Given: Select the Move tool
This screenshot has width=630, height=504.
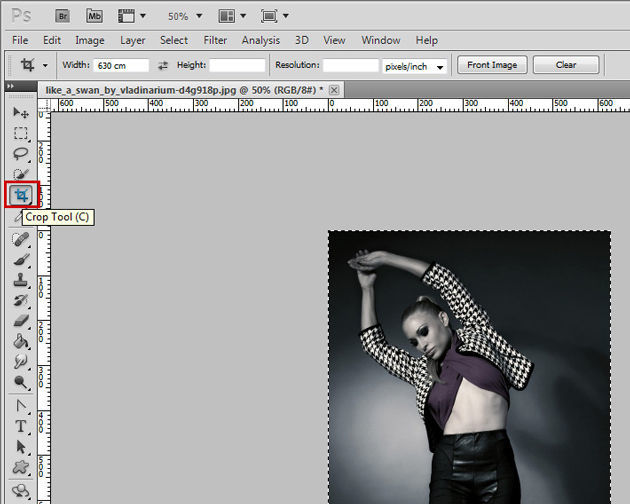Looking at the screenshot, I should coord(20,112).
